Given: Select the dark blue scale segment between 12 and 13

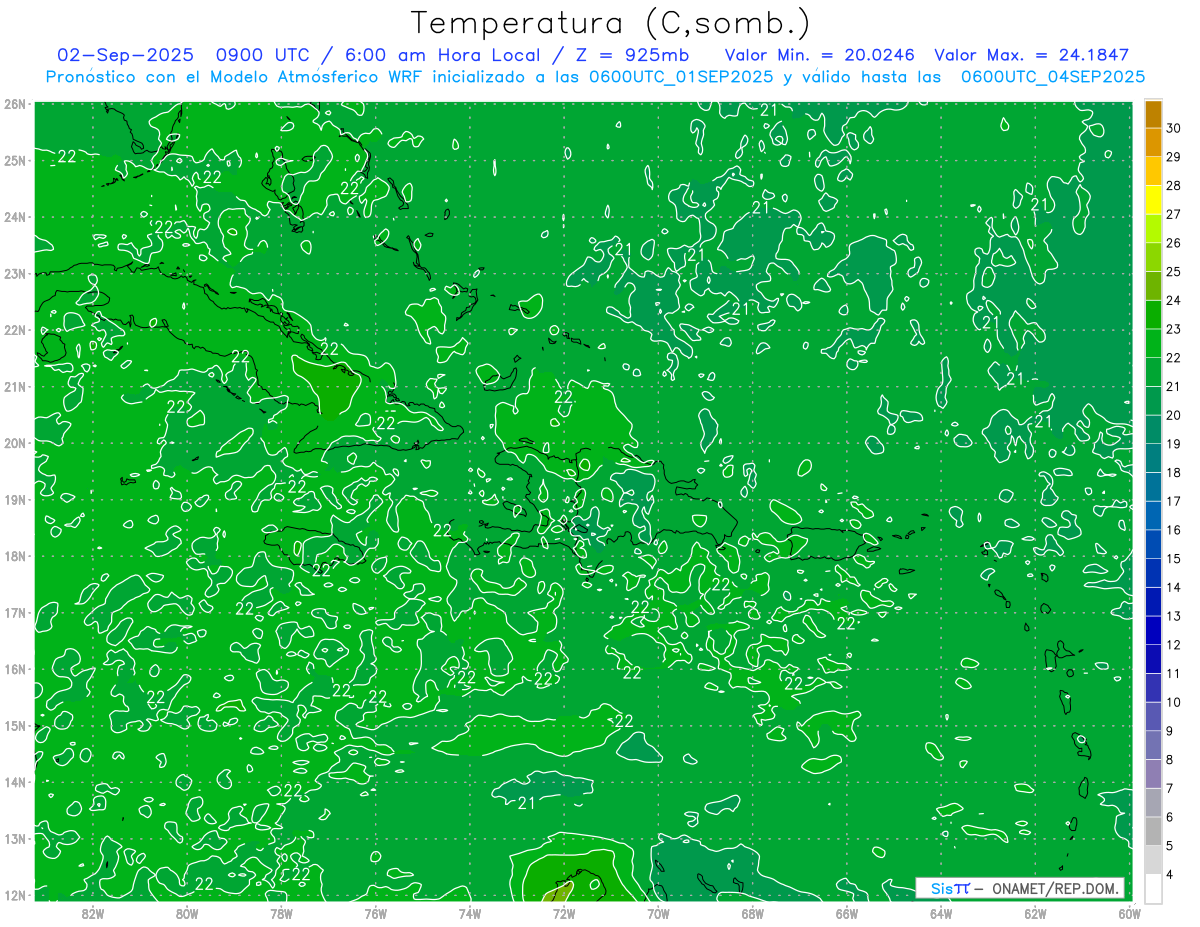Looking at the screenshot, I should tap(1153, 631).
